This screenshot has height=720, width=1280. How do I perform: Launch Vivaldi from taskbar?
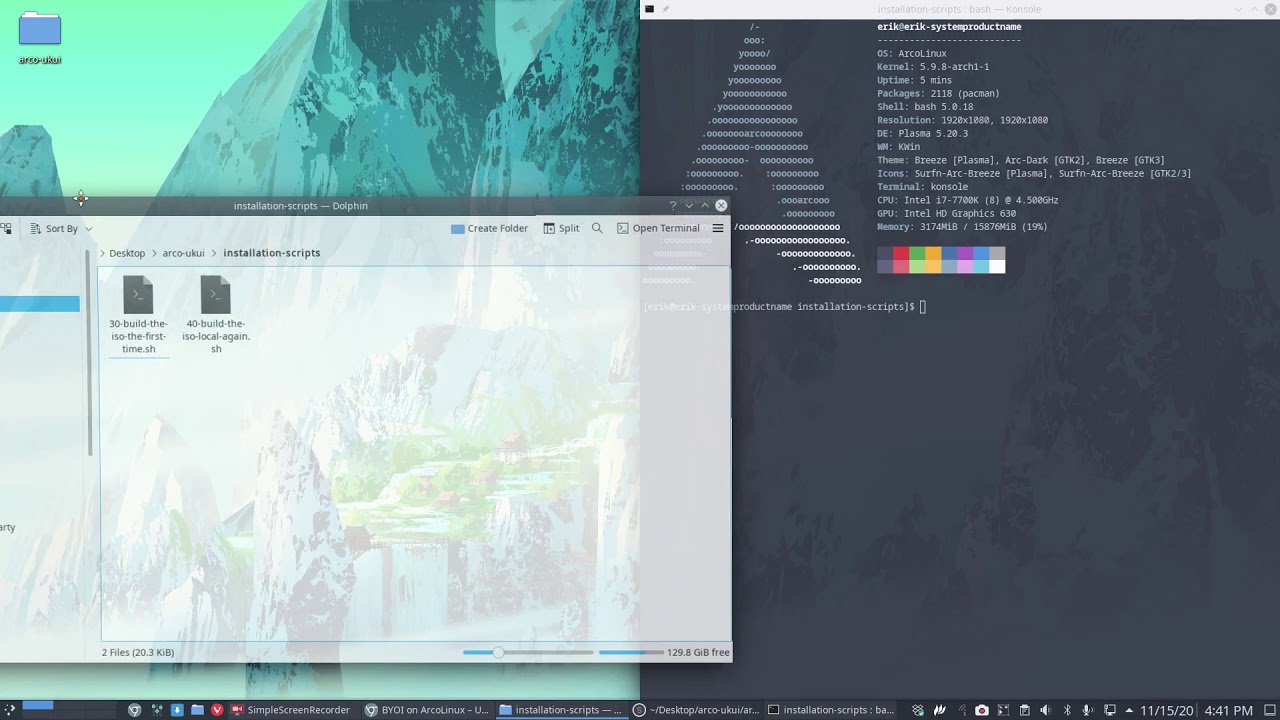pyautogui.click(x=217, y=710)
